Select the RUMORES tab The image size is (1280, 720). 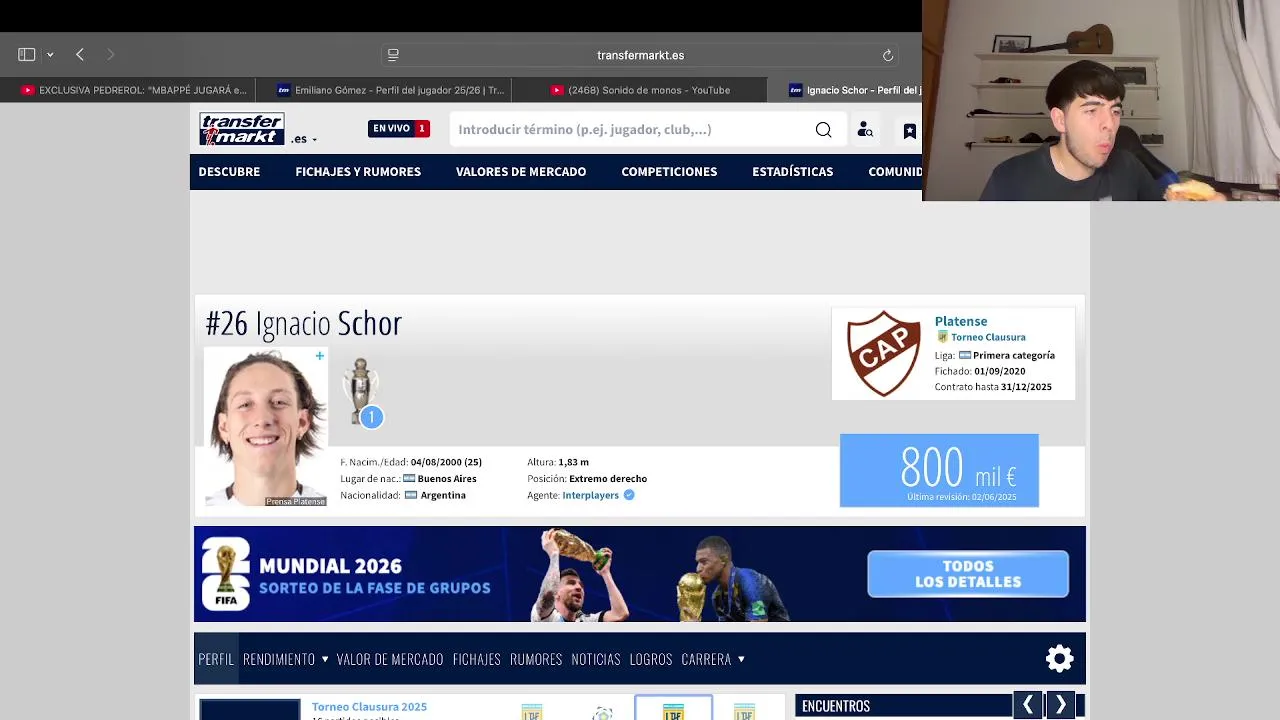point(536,659)
